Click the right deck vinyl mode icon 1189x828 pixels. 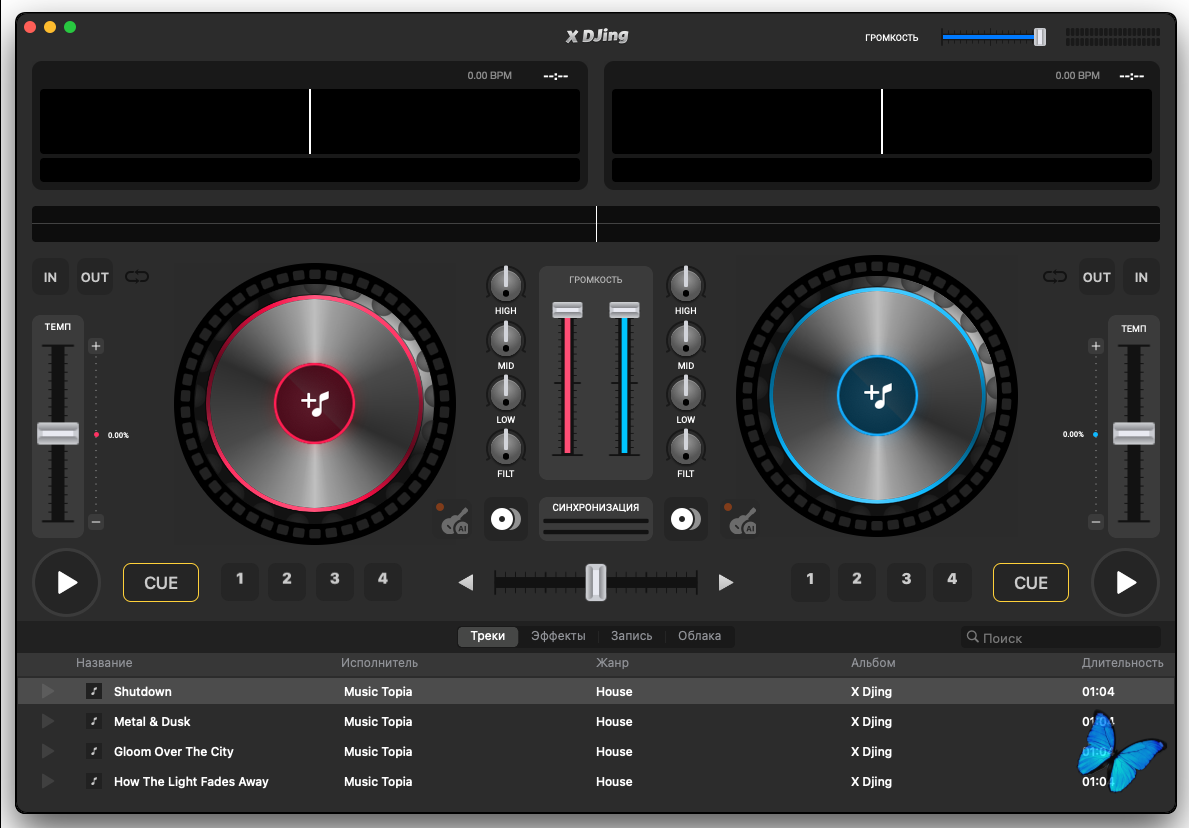click(685, 519)
